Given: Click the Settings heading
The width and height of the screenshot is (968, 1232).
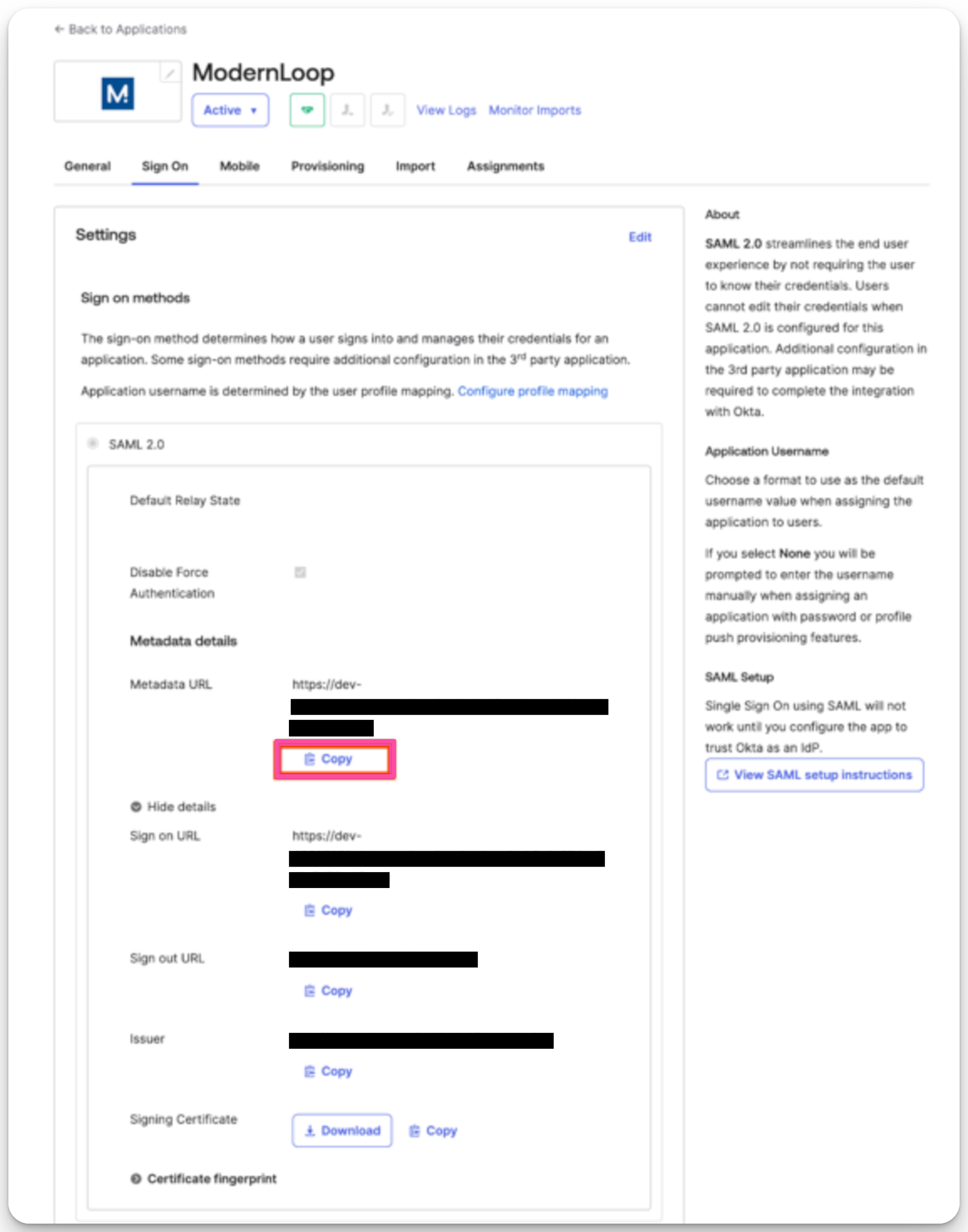Looking at the screenshot, I should click(x=106, y=234).
